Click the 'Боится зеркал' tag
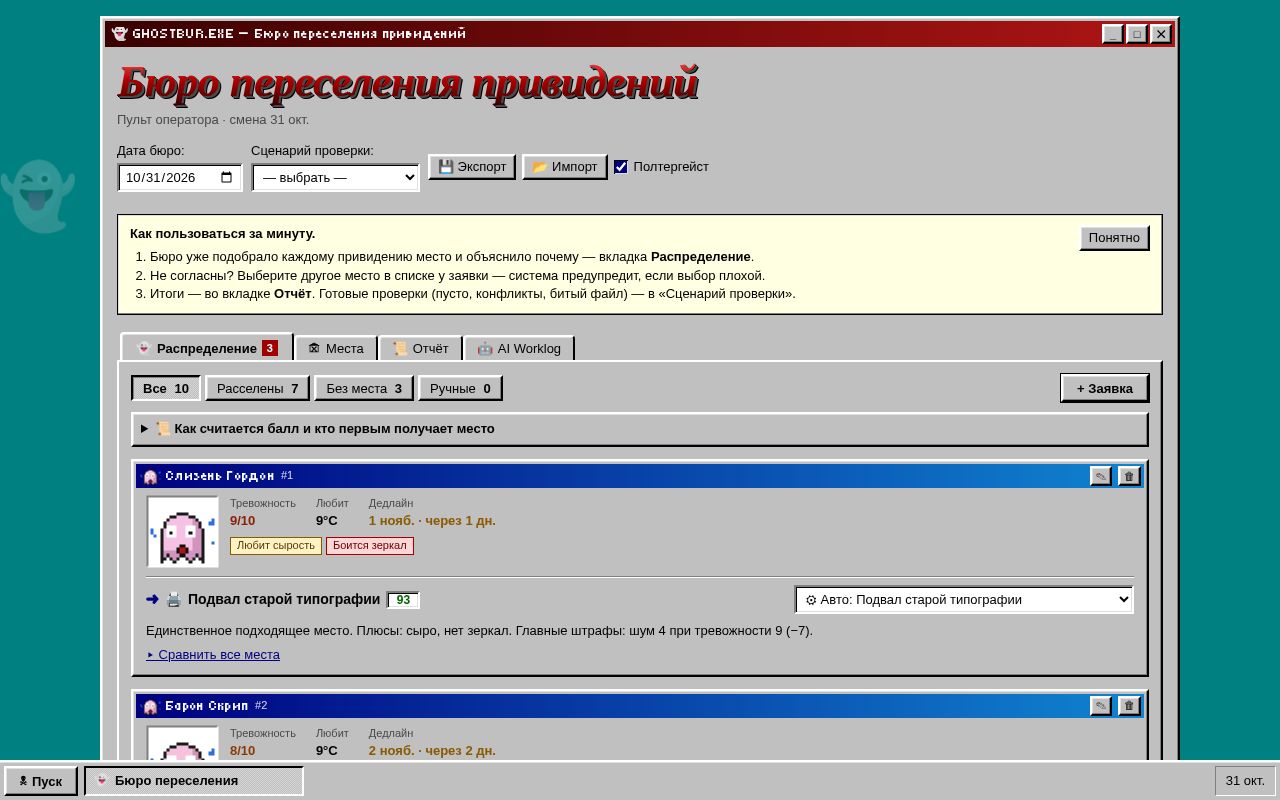The image size is (1280, 800). [370, 546]
